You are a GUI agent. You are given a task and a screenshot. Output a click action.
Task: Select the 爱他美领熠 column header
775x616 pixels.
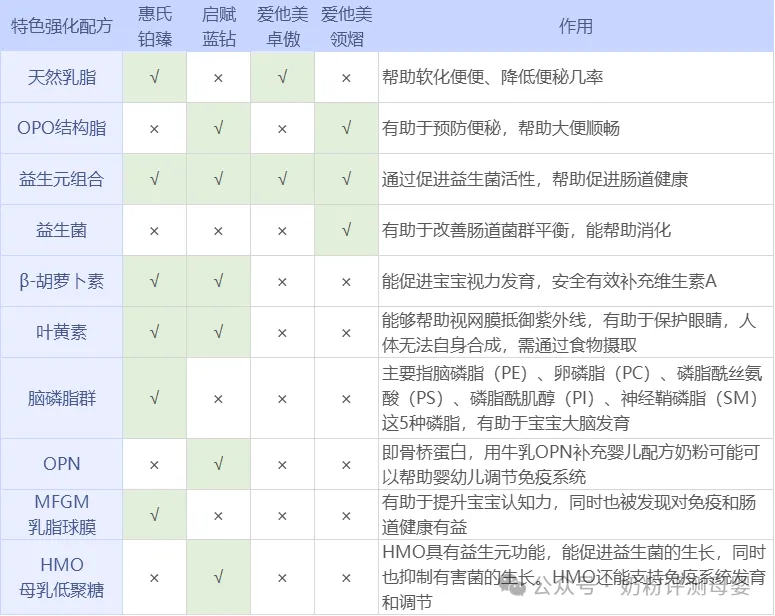coord(346,26)
